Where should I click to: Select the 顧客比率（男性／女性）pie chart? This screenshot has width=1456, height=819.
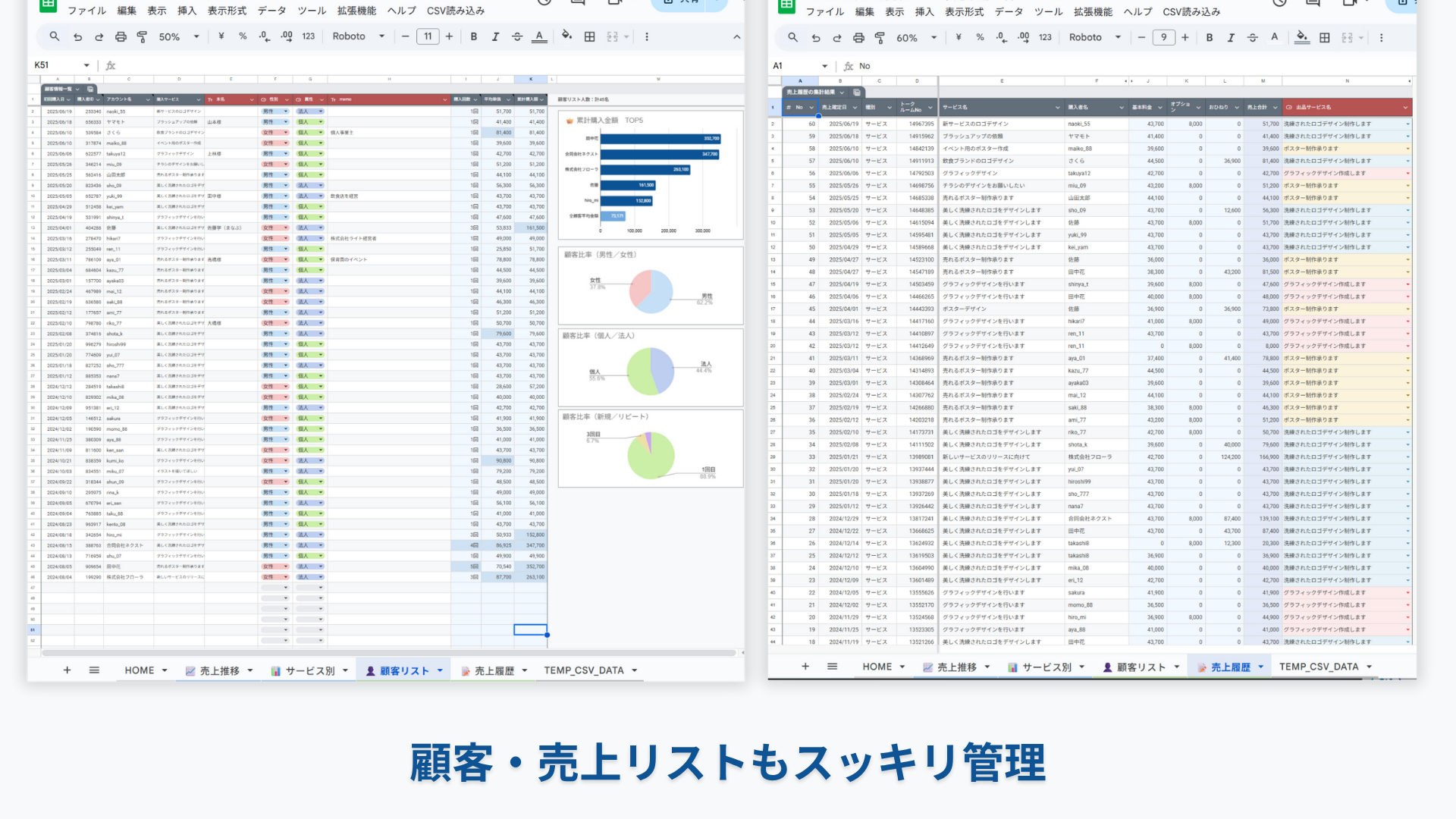tap(651, 285)
